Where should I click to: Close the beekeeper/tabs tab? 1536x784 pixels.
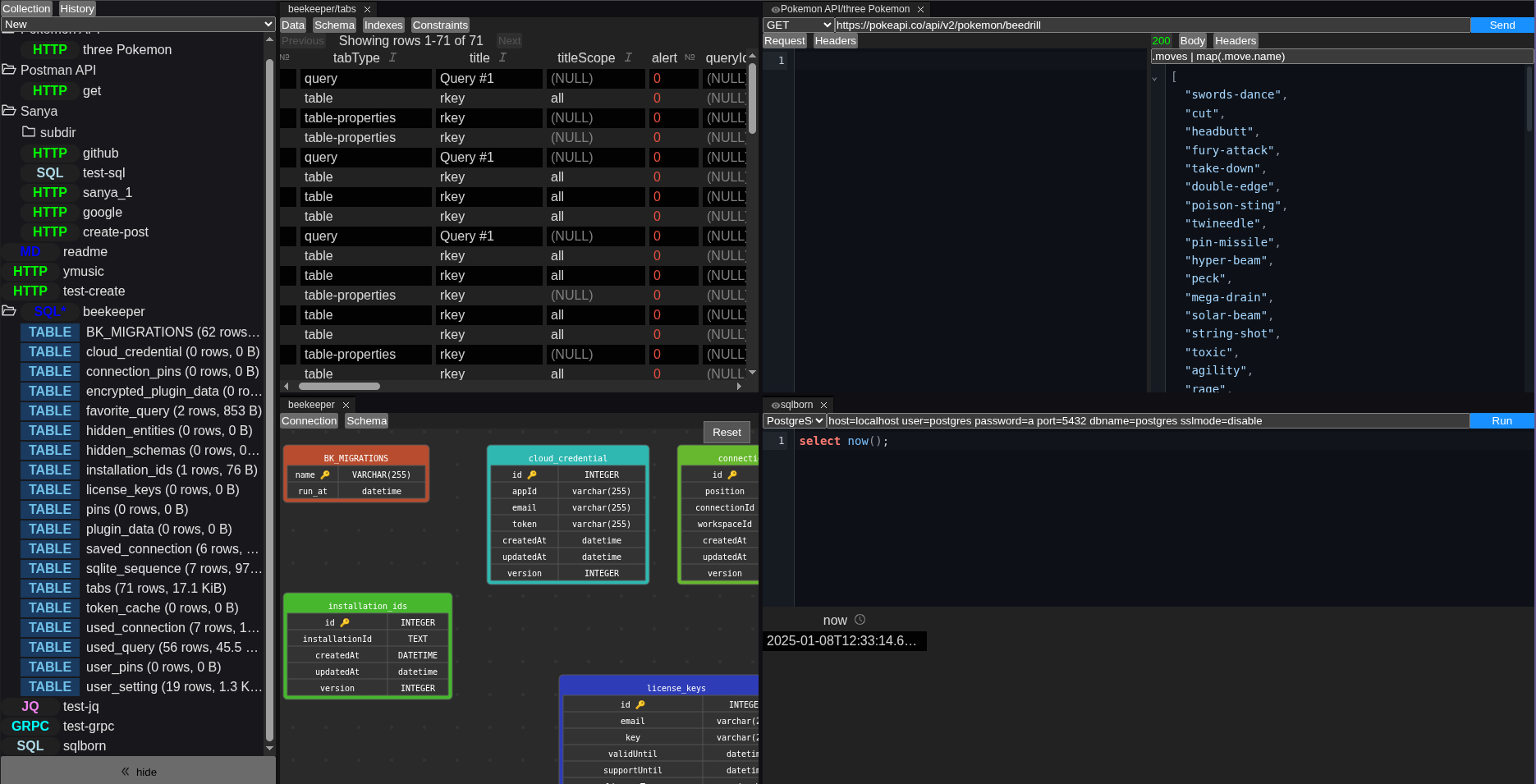tap(368, 9)
